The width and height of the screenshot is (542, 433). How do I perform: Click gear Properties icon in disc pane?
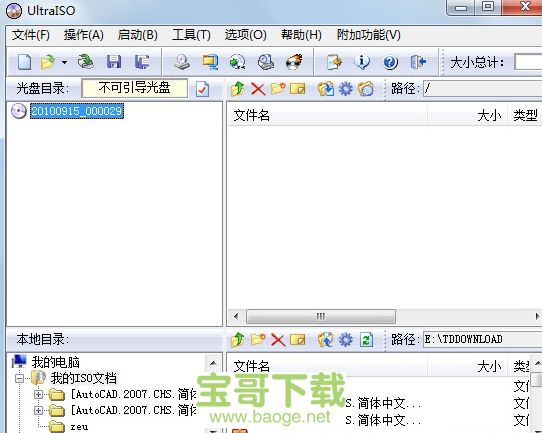[346, 89]
